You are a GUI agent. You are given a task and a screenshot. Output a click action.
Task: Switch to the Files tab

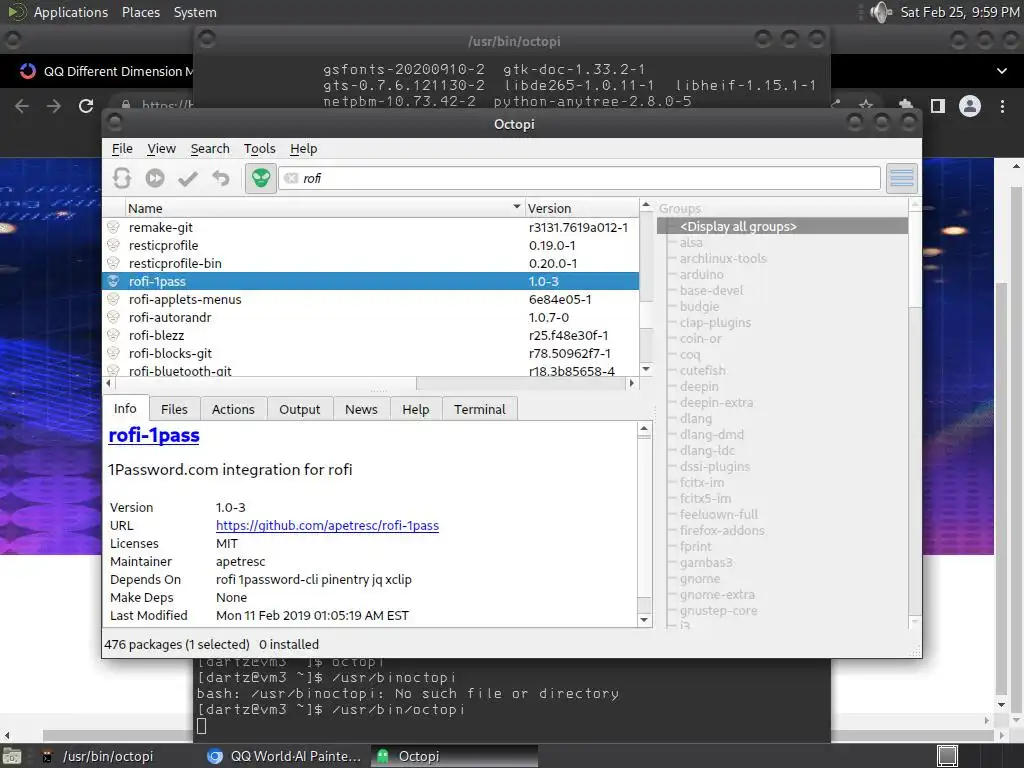pos(174,409)
